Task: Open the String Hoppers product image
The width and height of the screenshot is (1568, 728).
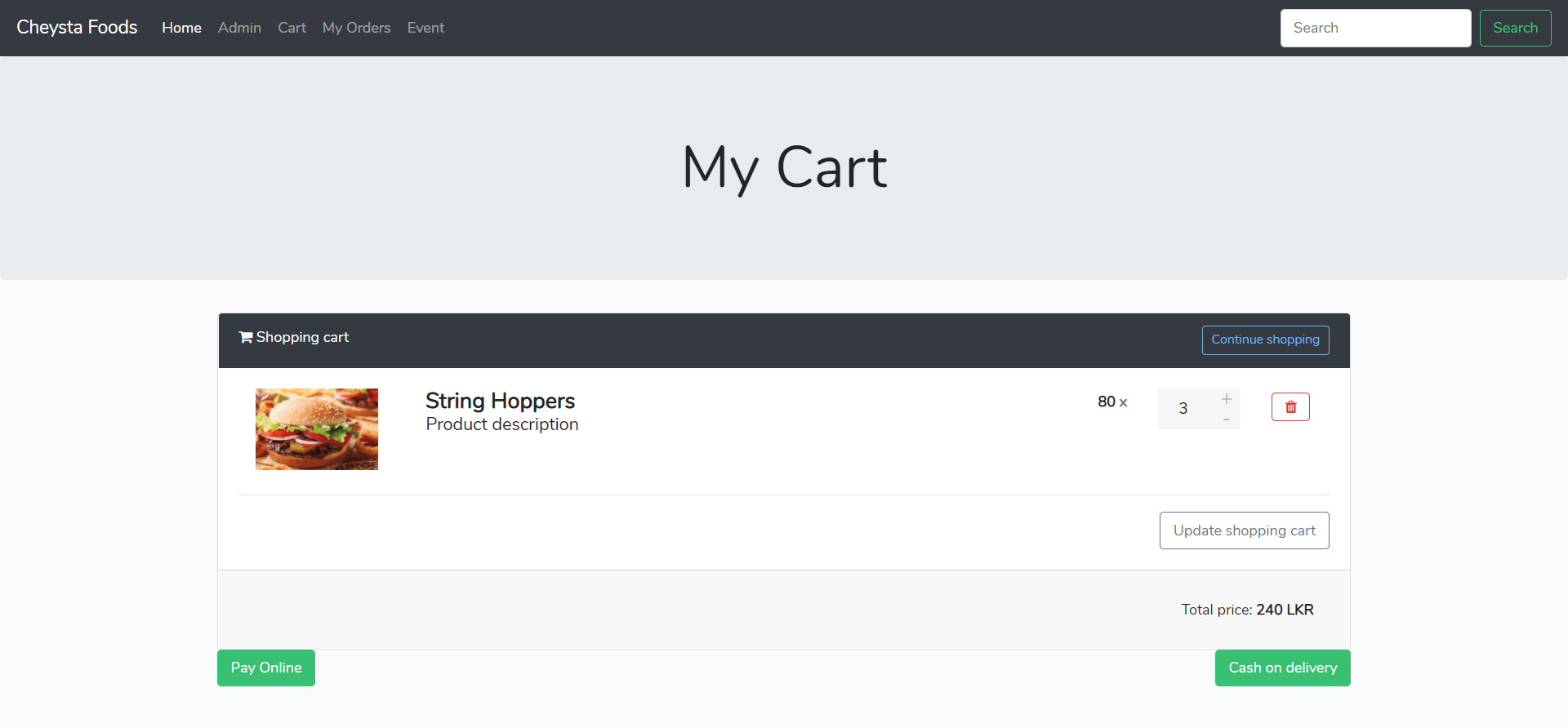Action: tap(317, 429)
